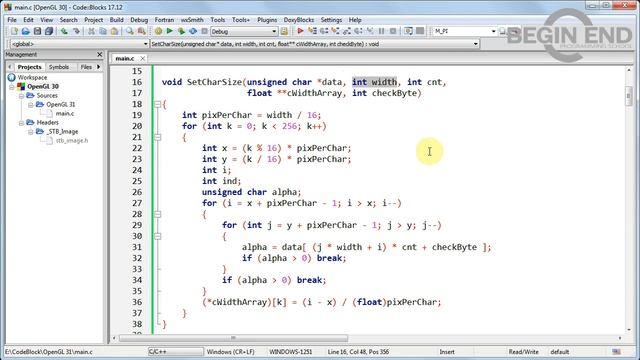Collapse the Sources folder node
The width and height of the screenshot is (640, 360).
point(21,96)
